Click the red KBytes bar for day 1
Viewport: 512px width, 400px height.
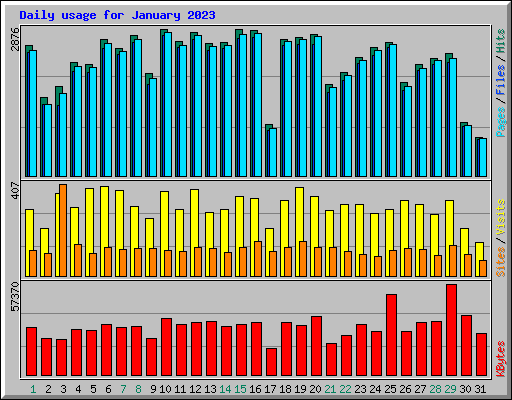point(31,351)
